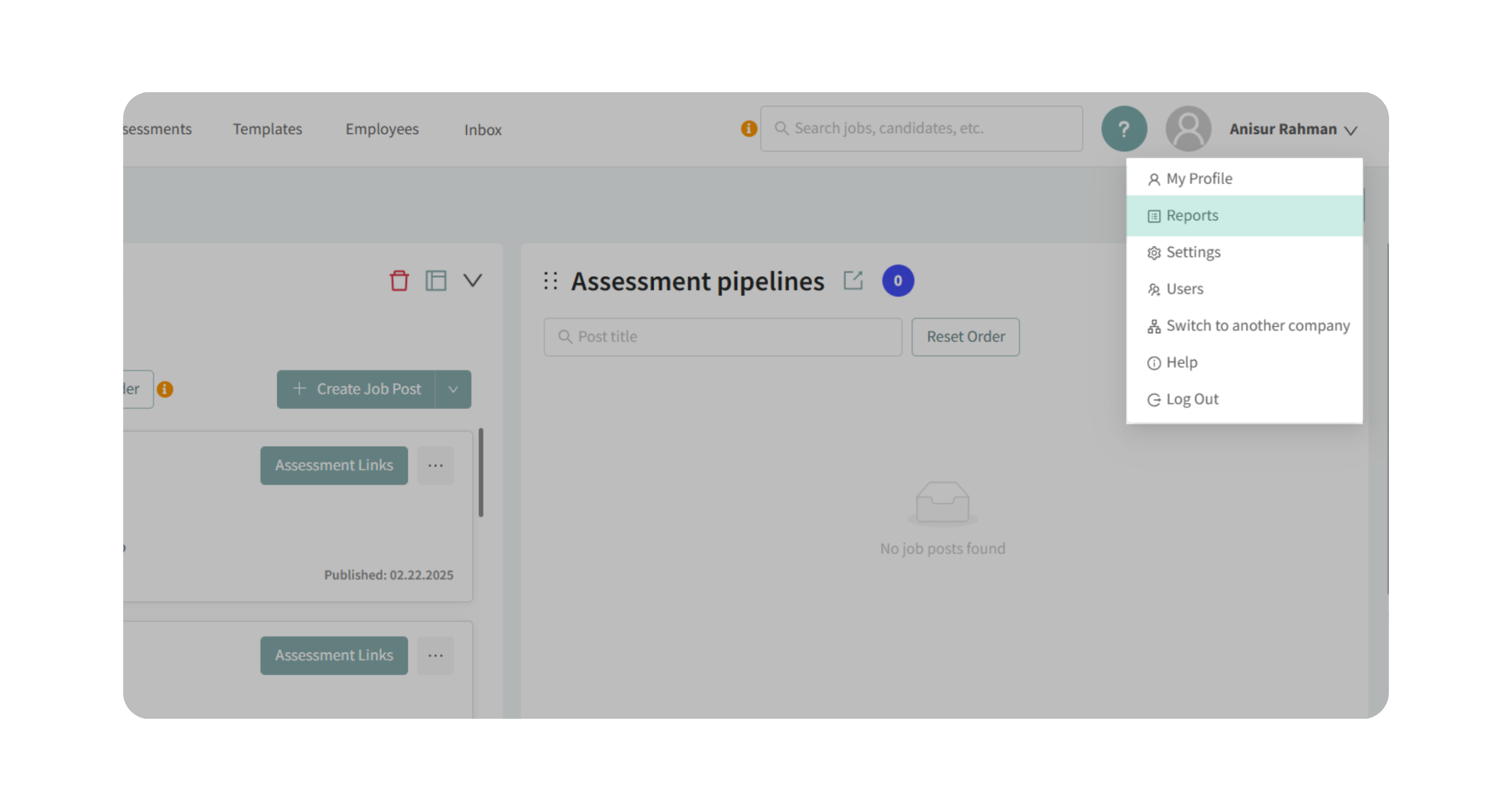Select Reports from the user menu
This screenshot has height=811, width=1512.
tap(1192, 215)
